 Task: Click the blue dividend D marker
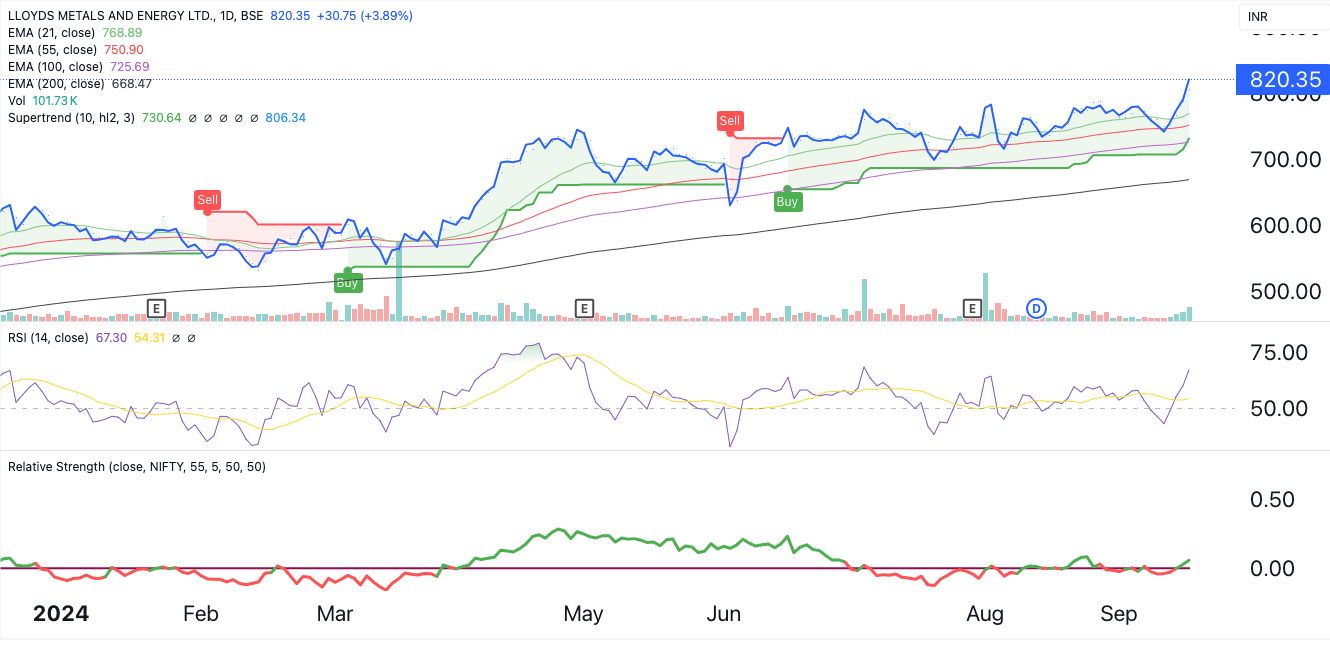coord(1037,308)
